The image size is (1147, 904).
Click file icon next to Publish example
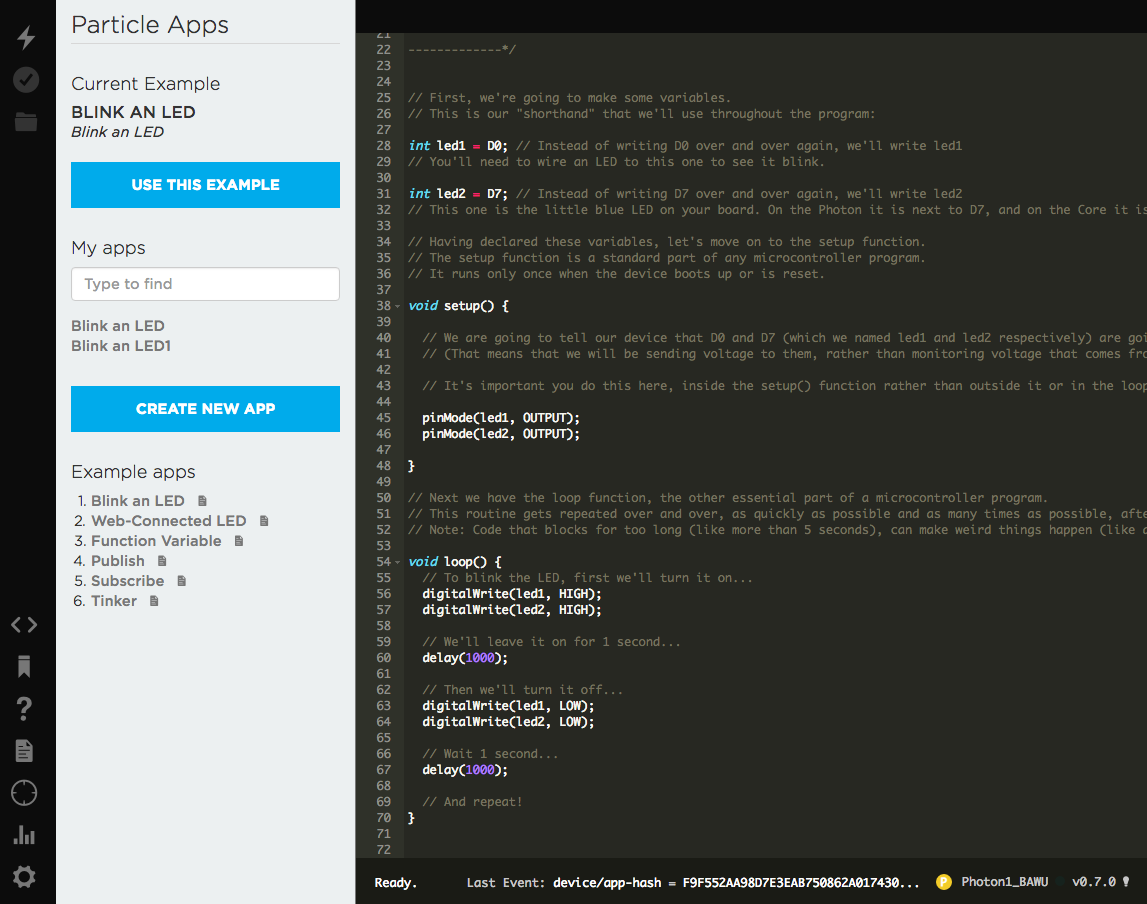point(162,561)
